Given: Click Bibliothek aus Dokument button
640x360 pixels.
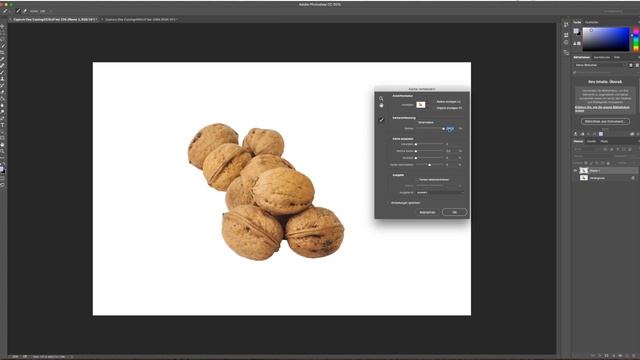Looking at the screenshot, I should click(x=605, y=121).
